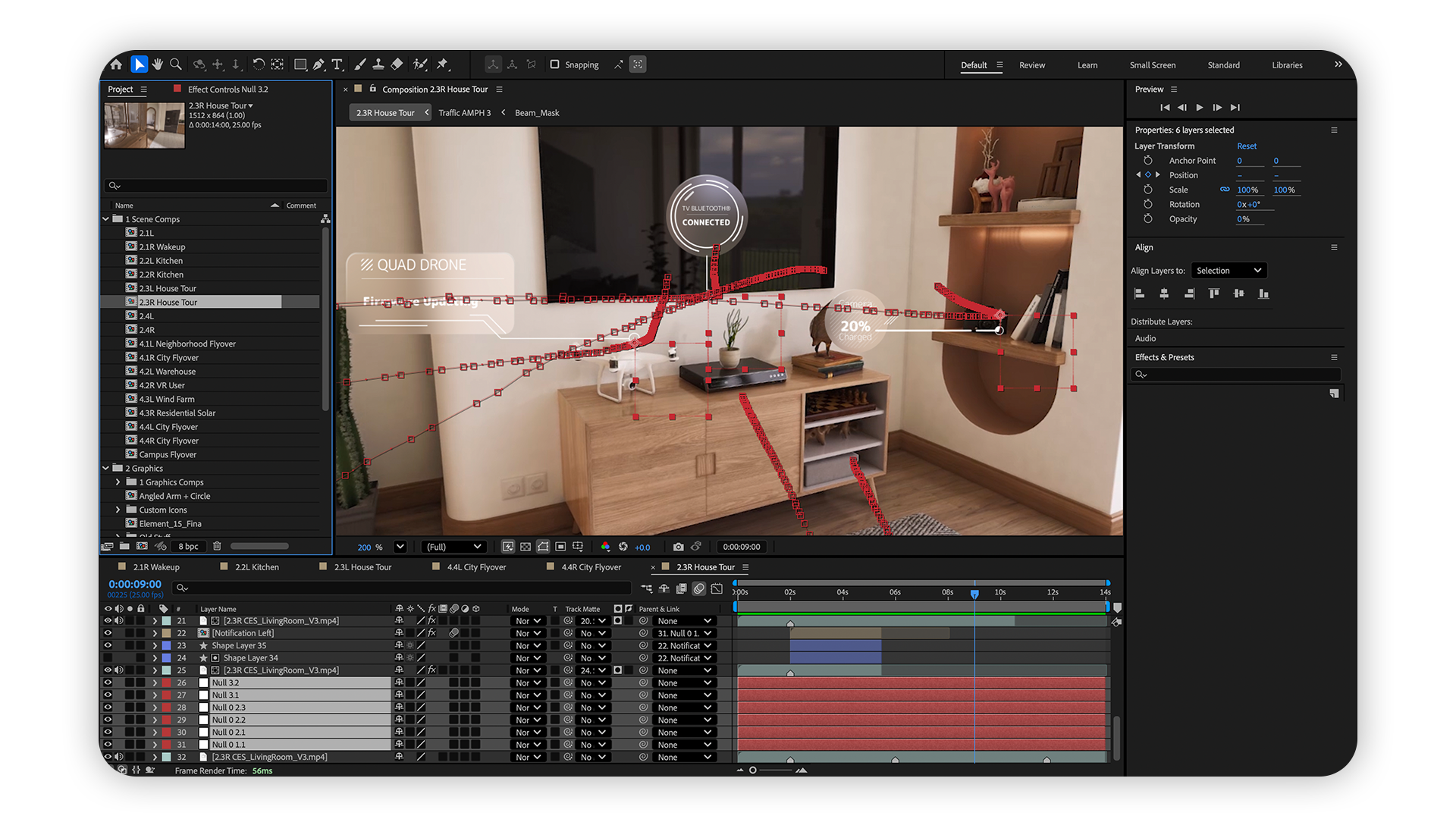Open Align Layers to Selection dropdown
The image size is (1456, 819).
[x=1228, y=271]
